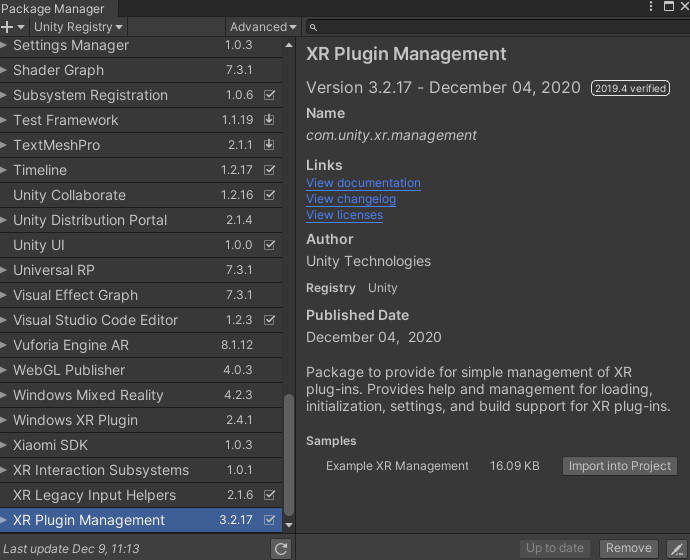Open the add package plus menu
The image size is (690, 560).
[12, 27]
